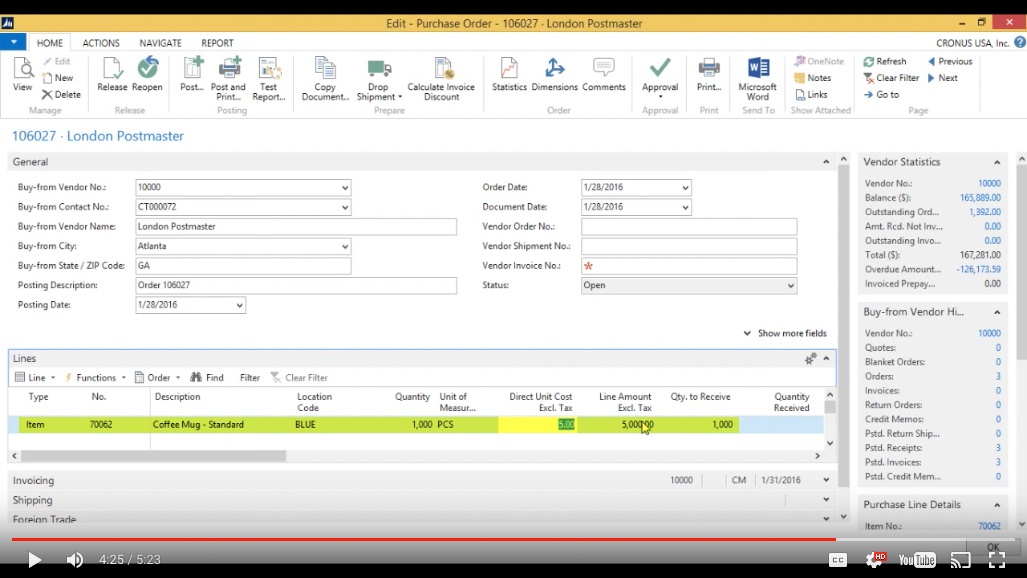Seek using the video progress bar
This screenshot has width=1027, height=578.
click(513, 539)
